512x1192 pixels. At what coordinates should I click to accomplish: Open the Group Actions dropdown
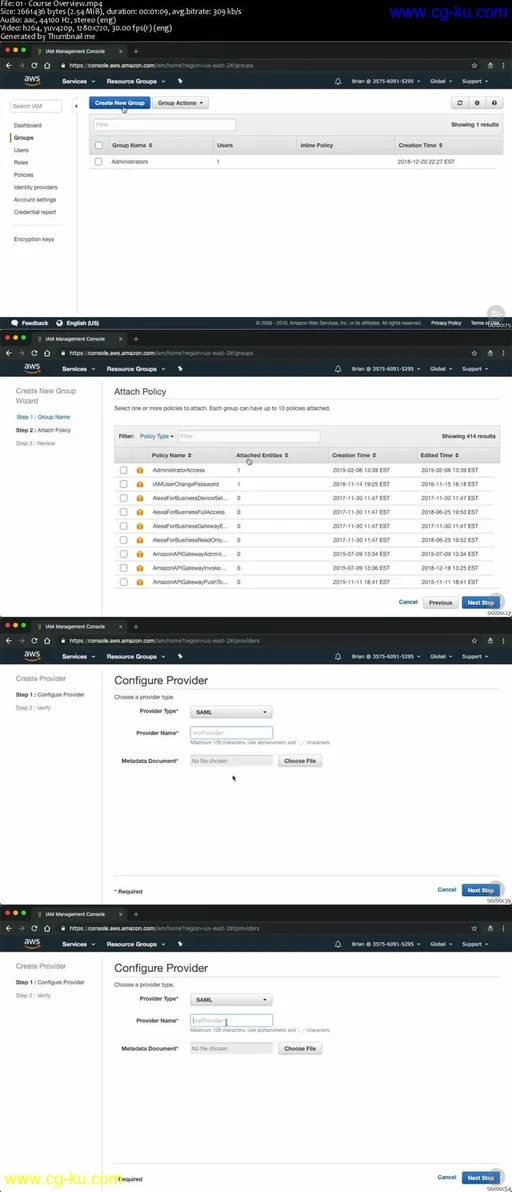(181, 103)
